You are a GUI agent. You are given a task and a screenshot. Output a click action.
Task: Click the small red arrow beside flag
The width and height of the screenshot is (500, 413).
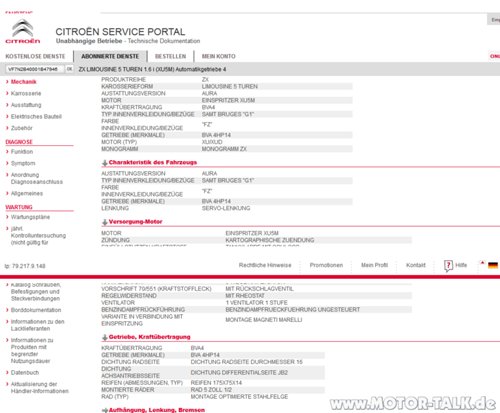pyautogui.click(x=482, y=263)
